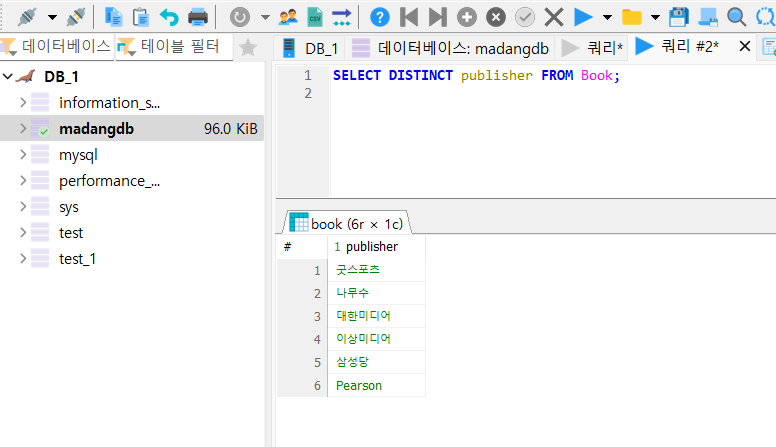Close the 쿼리 #2* tab
Image resolution: width=776 pixels, height=447 pixels.
[744, 47]
